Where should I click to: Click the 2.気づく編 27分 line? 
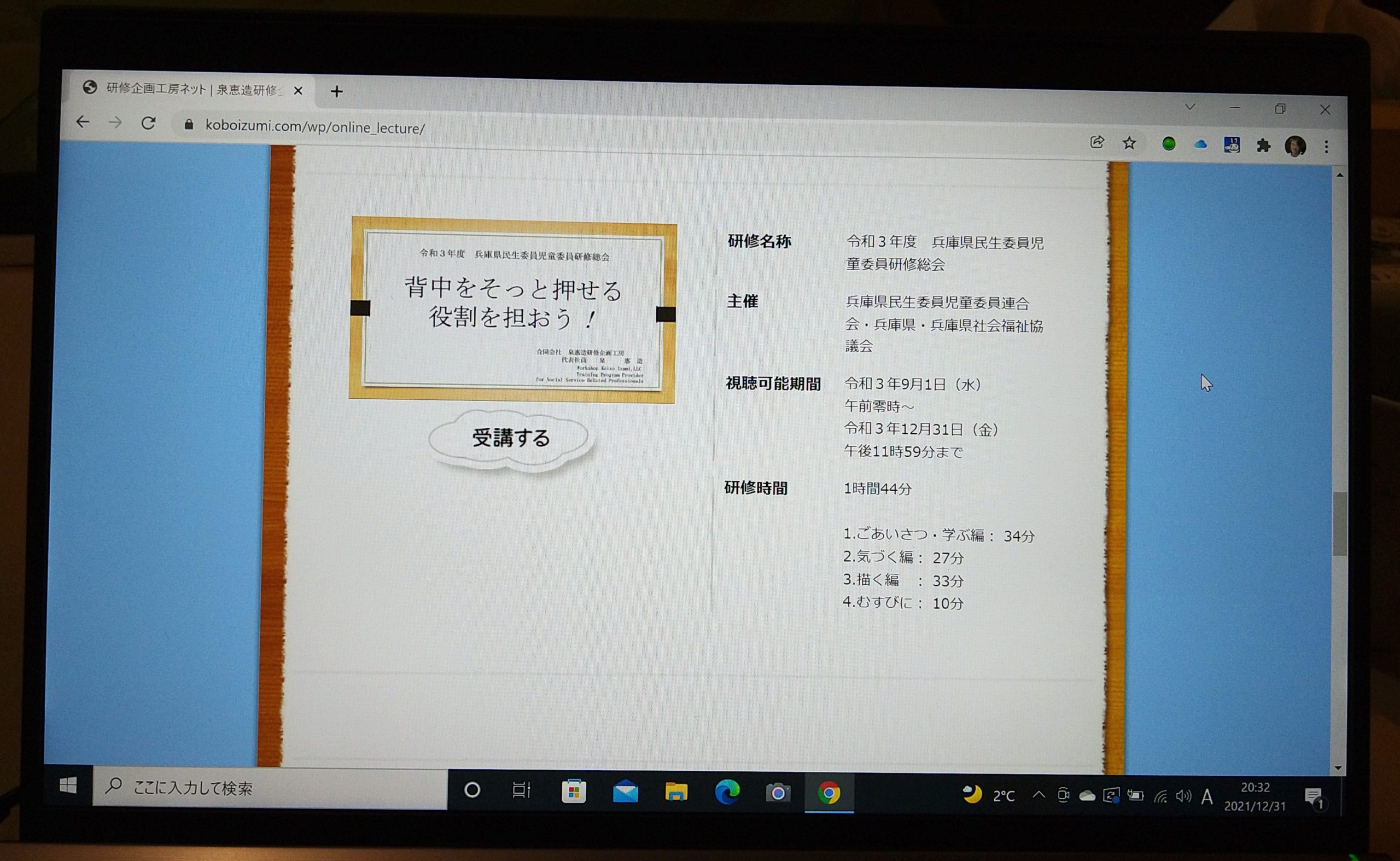click(x=903, y=557)
